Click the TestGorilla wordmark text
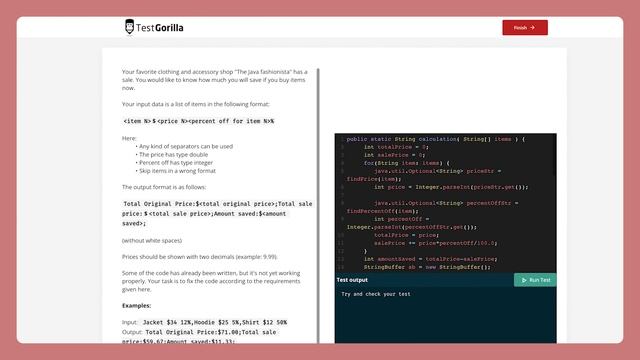This screenshot has height=360, width=640. point(160,28)
